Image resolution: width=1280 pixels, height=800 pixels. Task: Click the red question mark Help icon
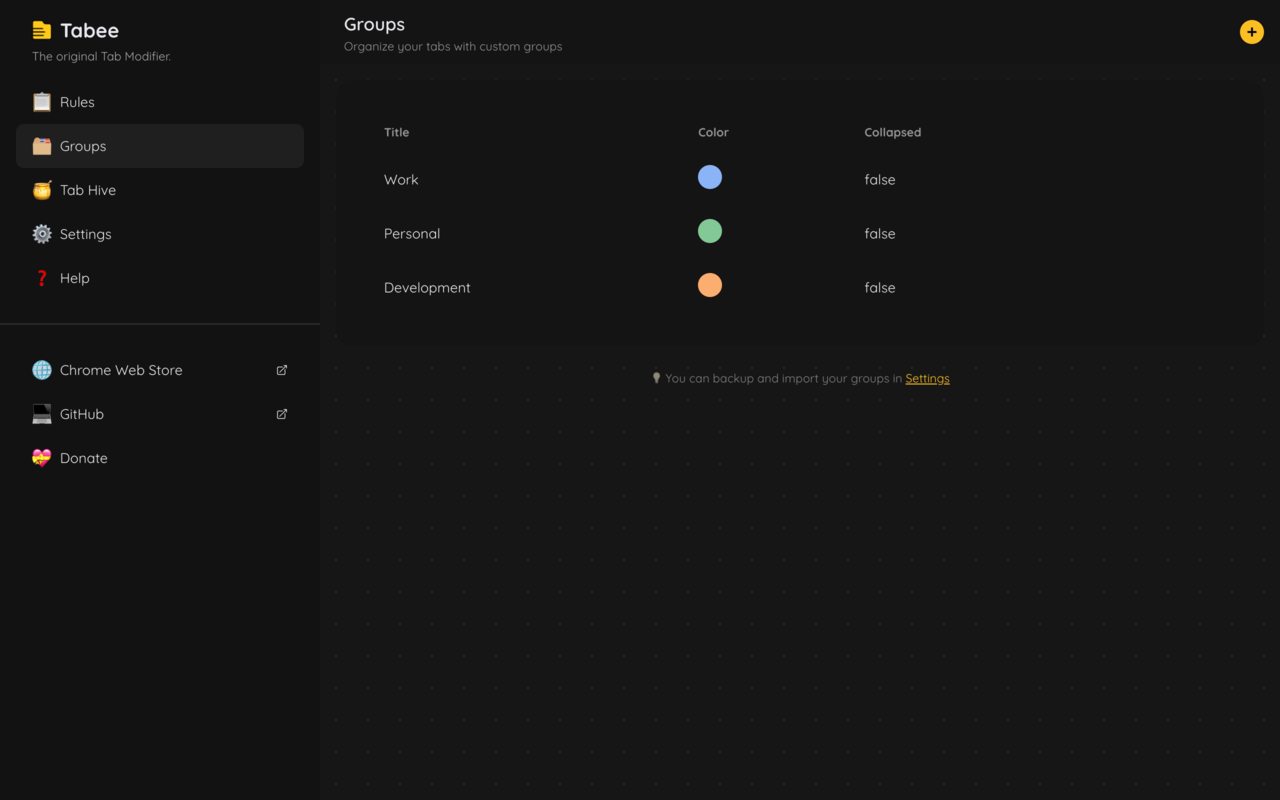pos(41,277)
